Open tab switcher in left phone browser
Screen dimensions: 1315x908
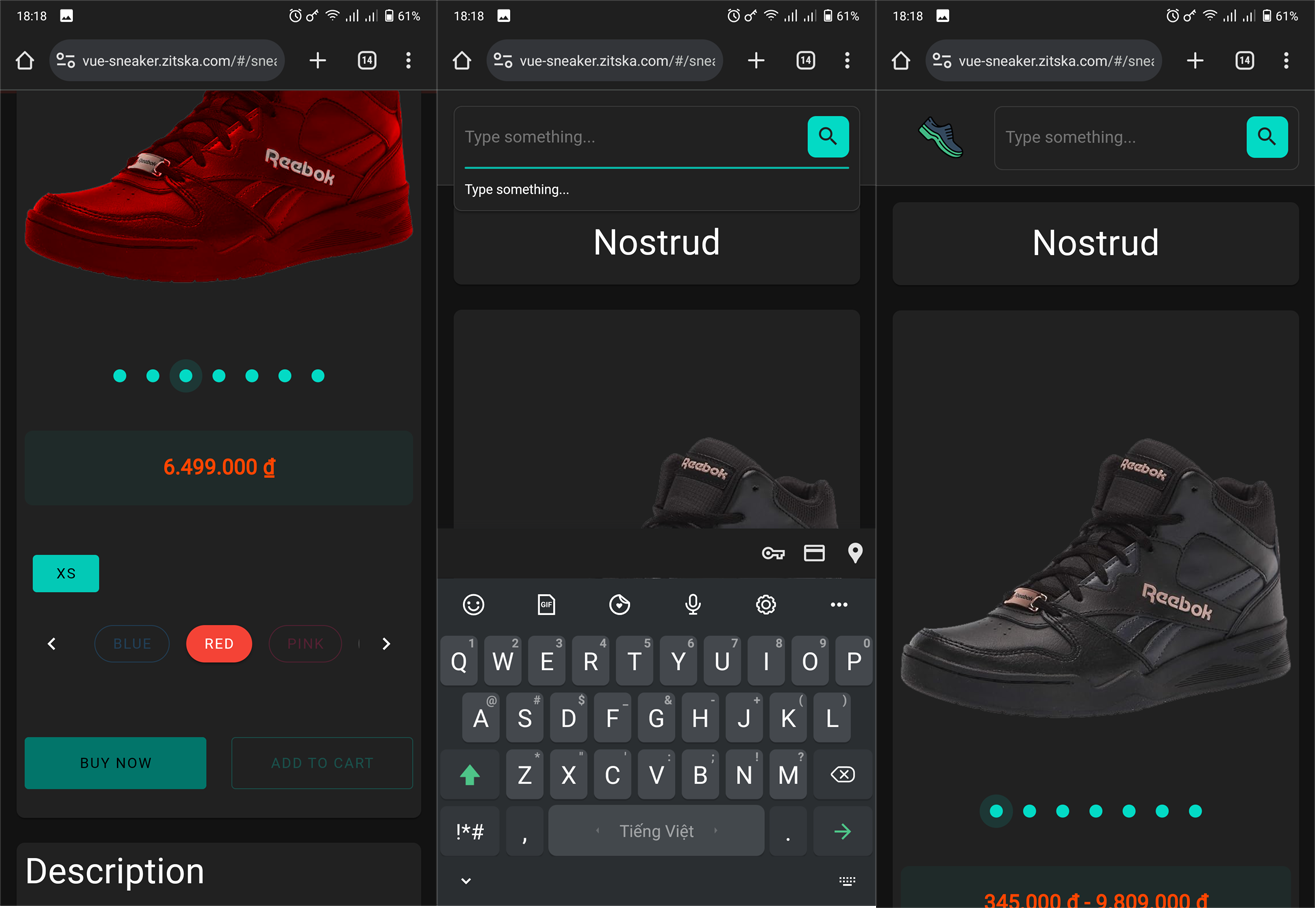pyautogui.click(x=367, y=61)
